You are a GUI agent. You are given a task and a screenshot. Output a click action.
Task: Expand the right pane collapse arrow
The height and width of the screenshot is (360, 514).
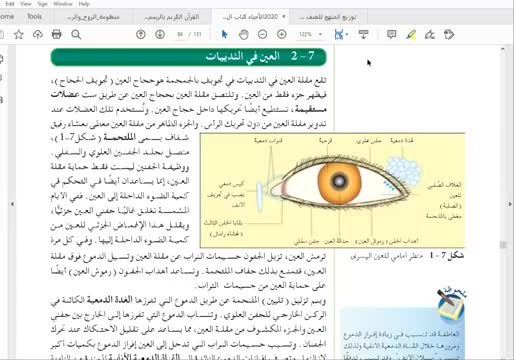point(510,204)
